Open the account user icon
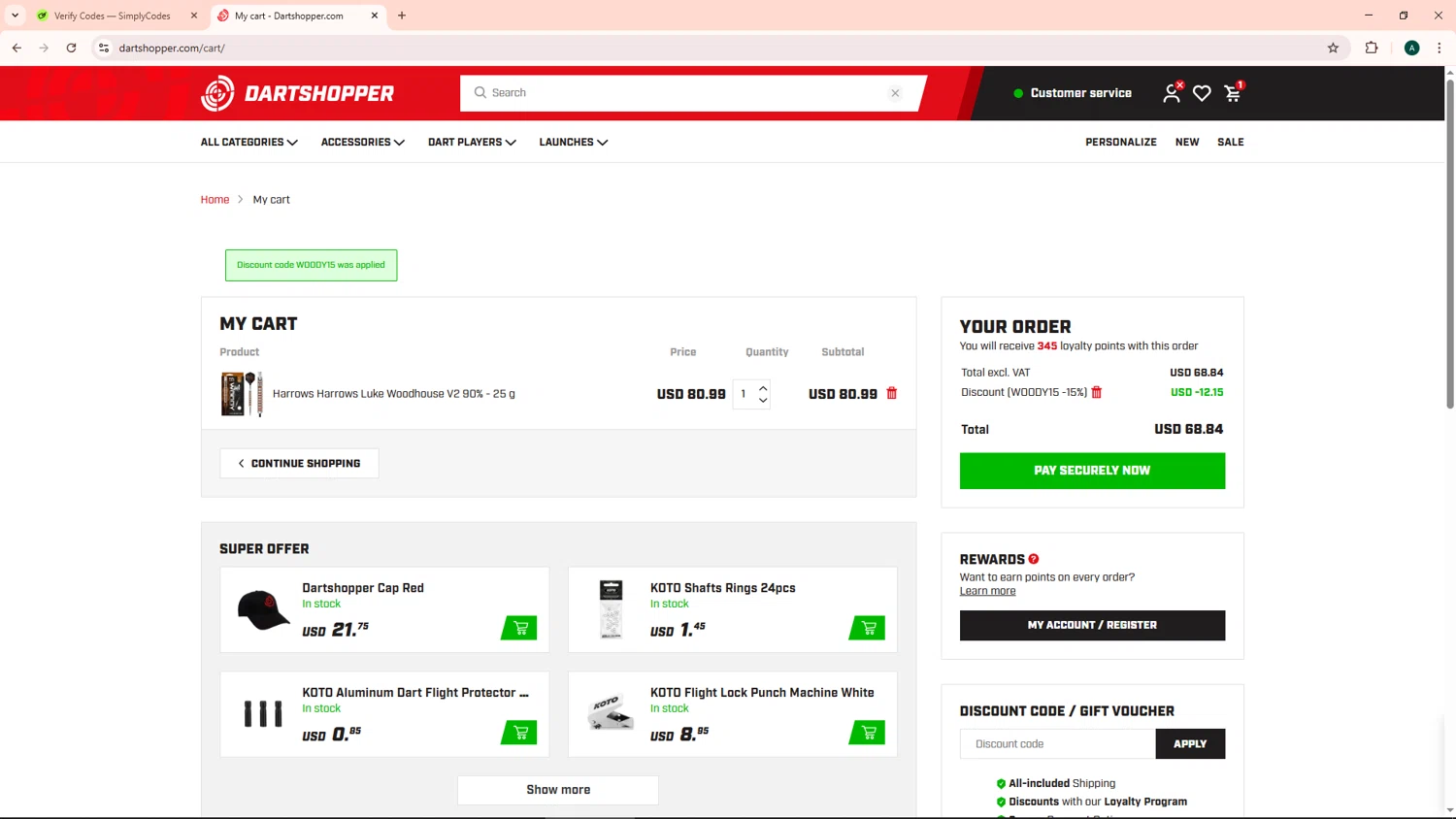 (1173, 93)
